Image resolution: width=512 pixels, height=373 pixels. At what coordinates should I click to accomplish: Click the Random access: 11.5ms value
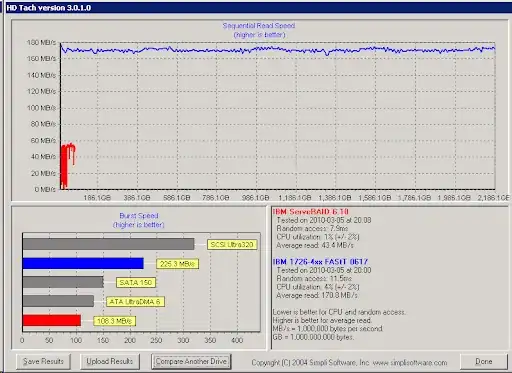[314, 278]
